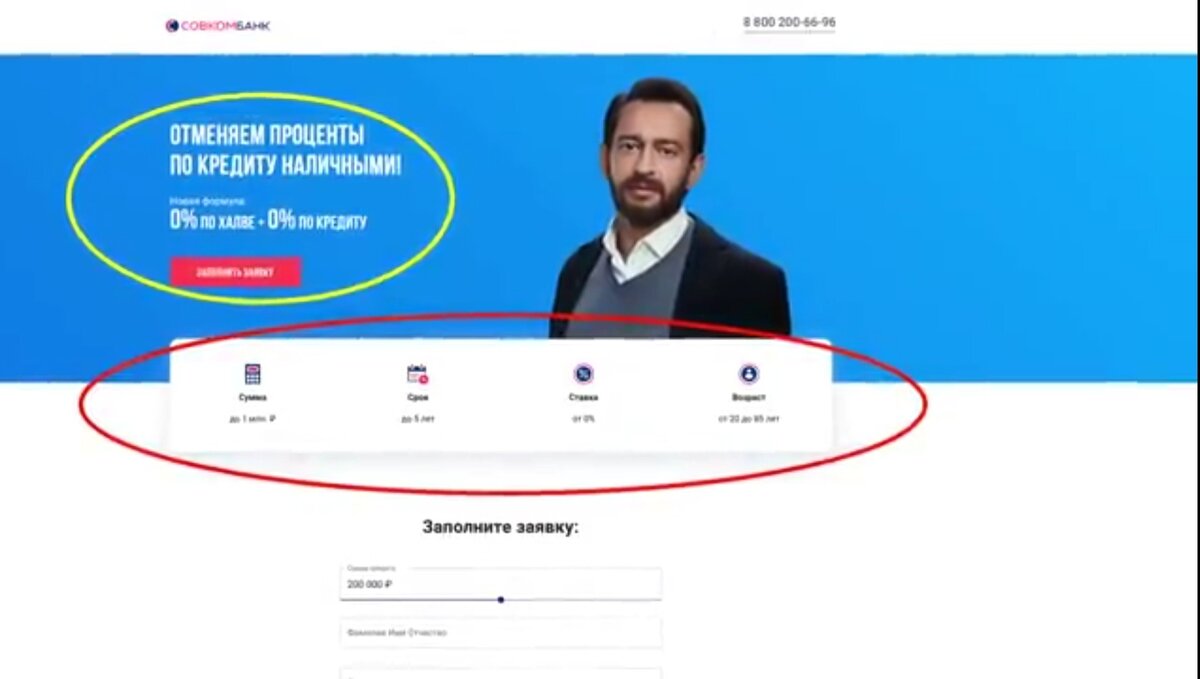The height and width of the screenshot is (679, 1200).
Task: Click the 'от 20 до 85 лет' value
Action: tap(748, 419)
